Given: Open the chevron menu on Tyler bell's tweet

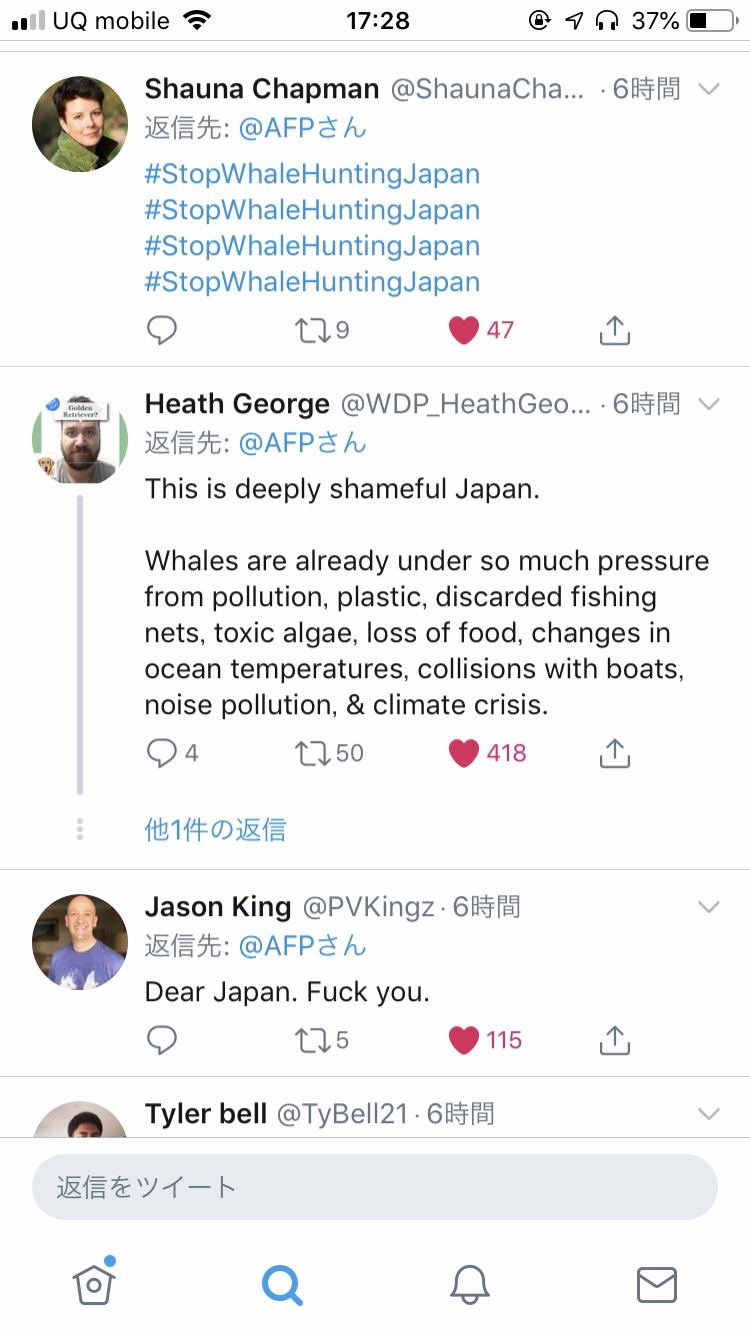Looking at the screenshot, I should point(708,1113).
